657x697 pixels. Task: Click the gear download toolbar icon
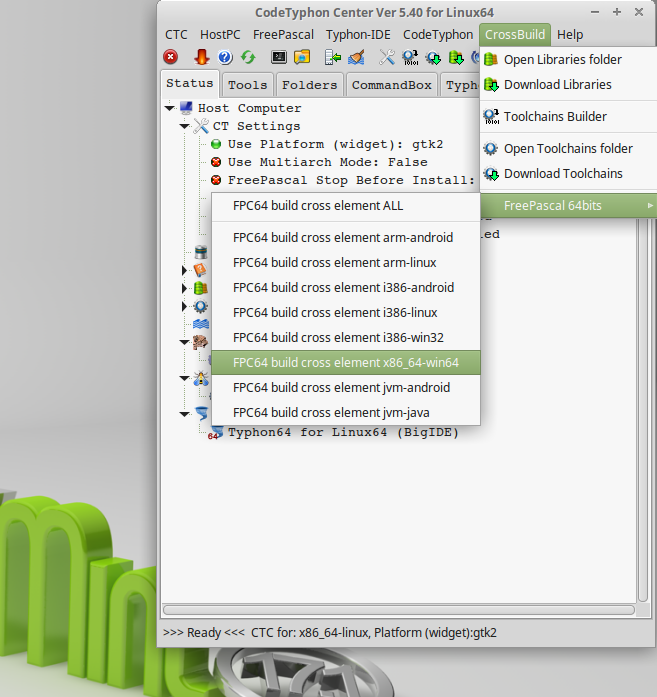tap(433, 57)
